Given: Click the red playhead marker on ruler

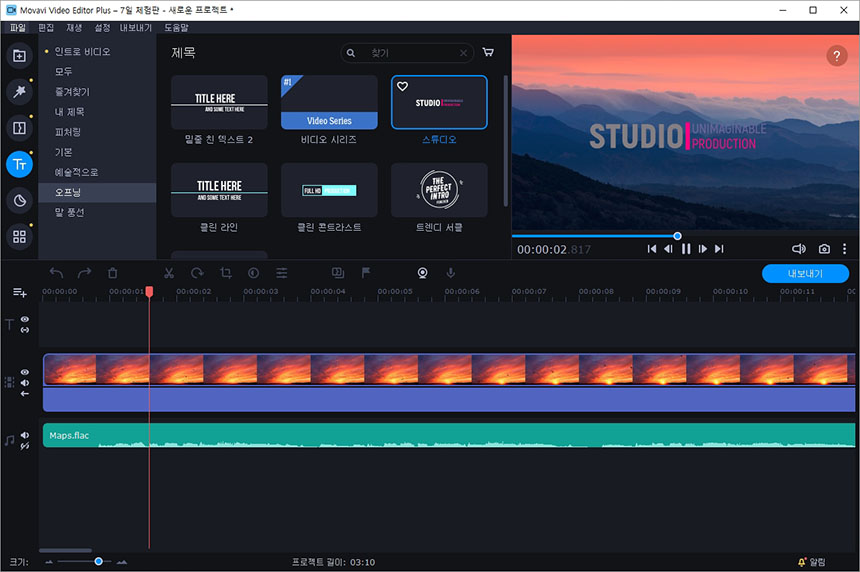Looking at the screenshot, I should (149, 292).
